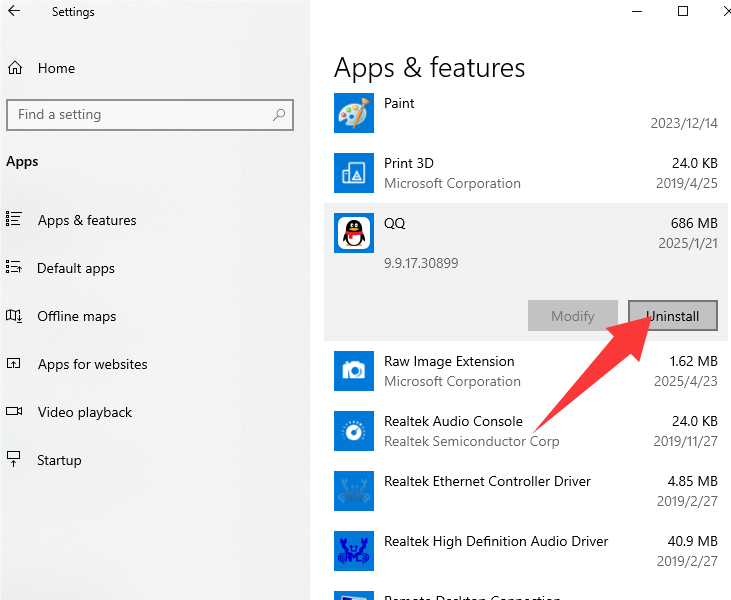Click the search magnifier icon
This screenshot has height=600, width=731.
pos(279,115)
